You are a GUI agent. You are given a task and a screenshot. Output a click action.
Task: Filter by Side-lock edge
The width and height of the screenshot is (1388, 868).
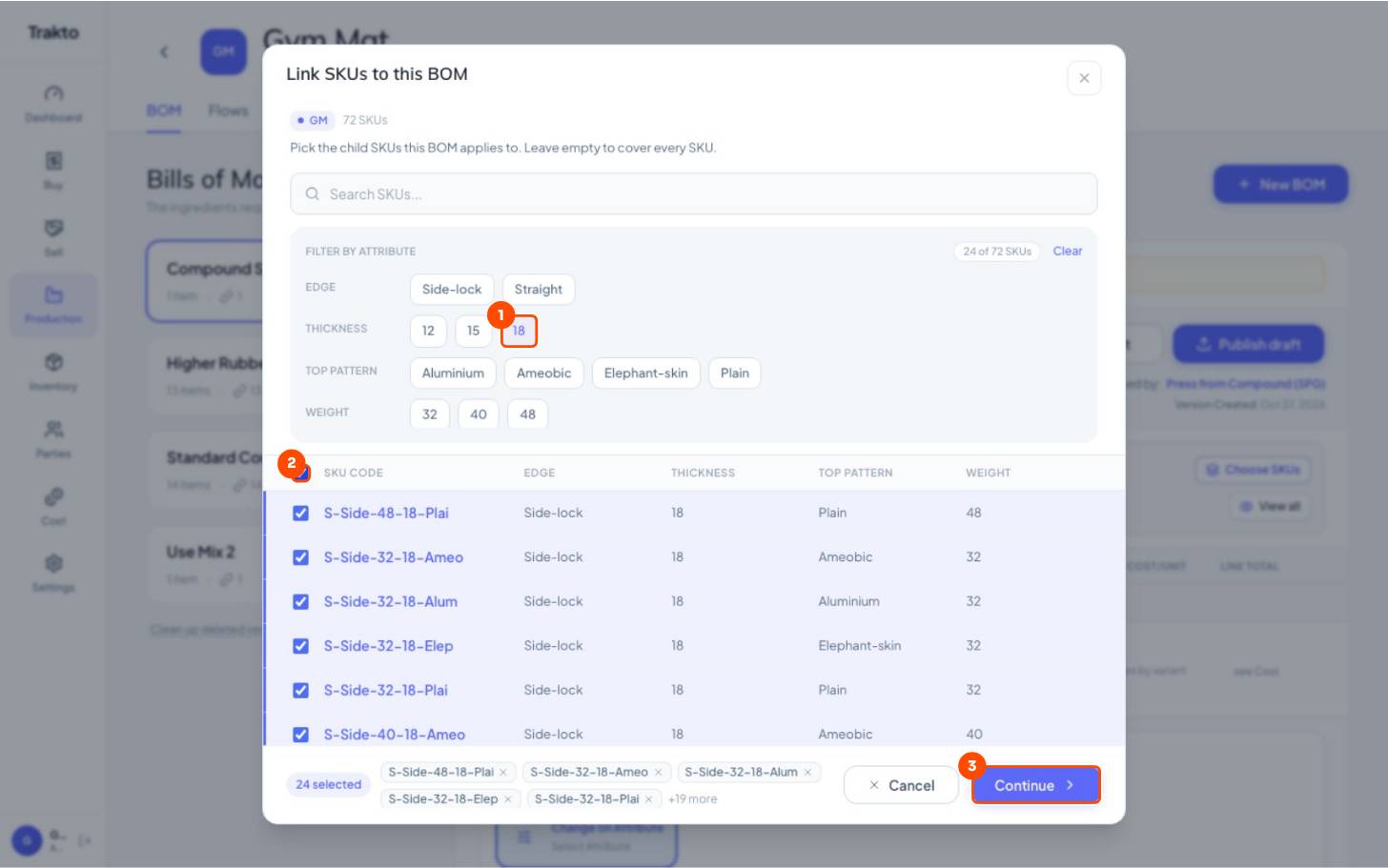click(x=452, y=290)
